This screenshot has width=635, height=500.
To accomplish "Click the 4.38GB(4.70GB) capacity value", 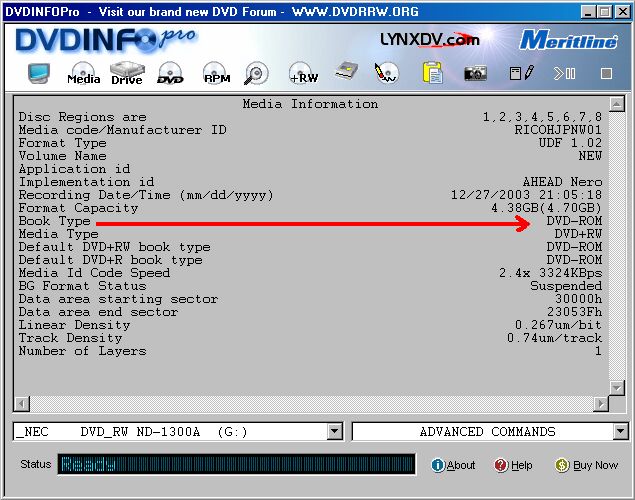I will tap(546, 208).
